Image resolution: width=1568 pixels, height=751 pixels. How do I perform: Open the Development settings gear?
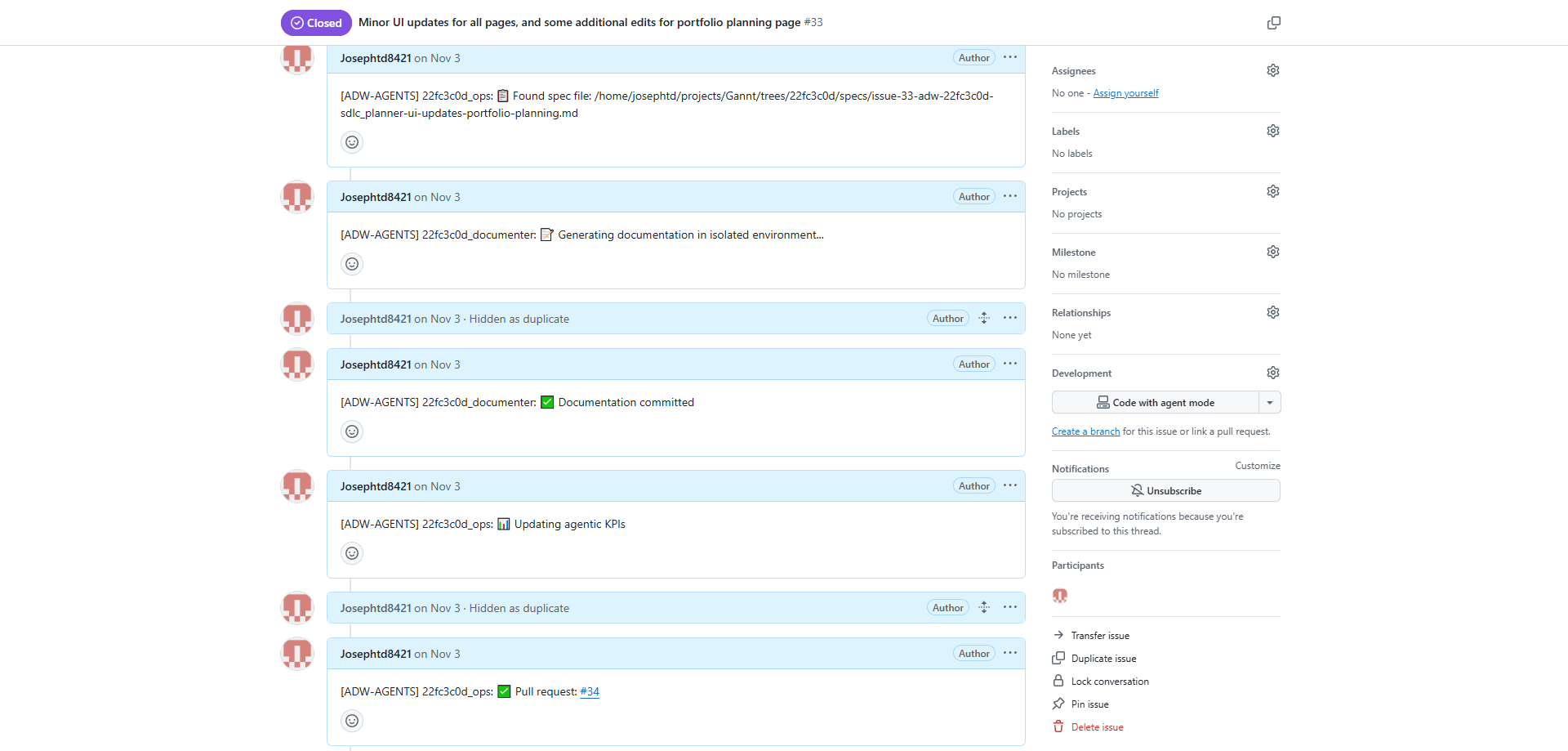point(1272,372)
